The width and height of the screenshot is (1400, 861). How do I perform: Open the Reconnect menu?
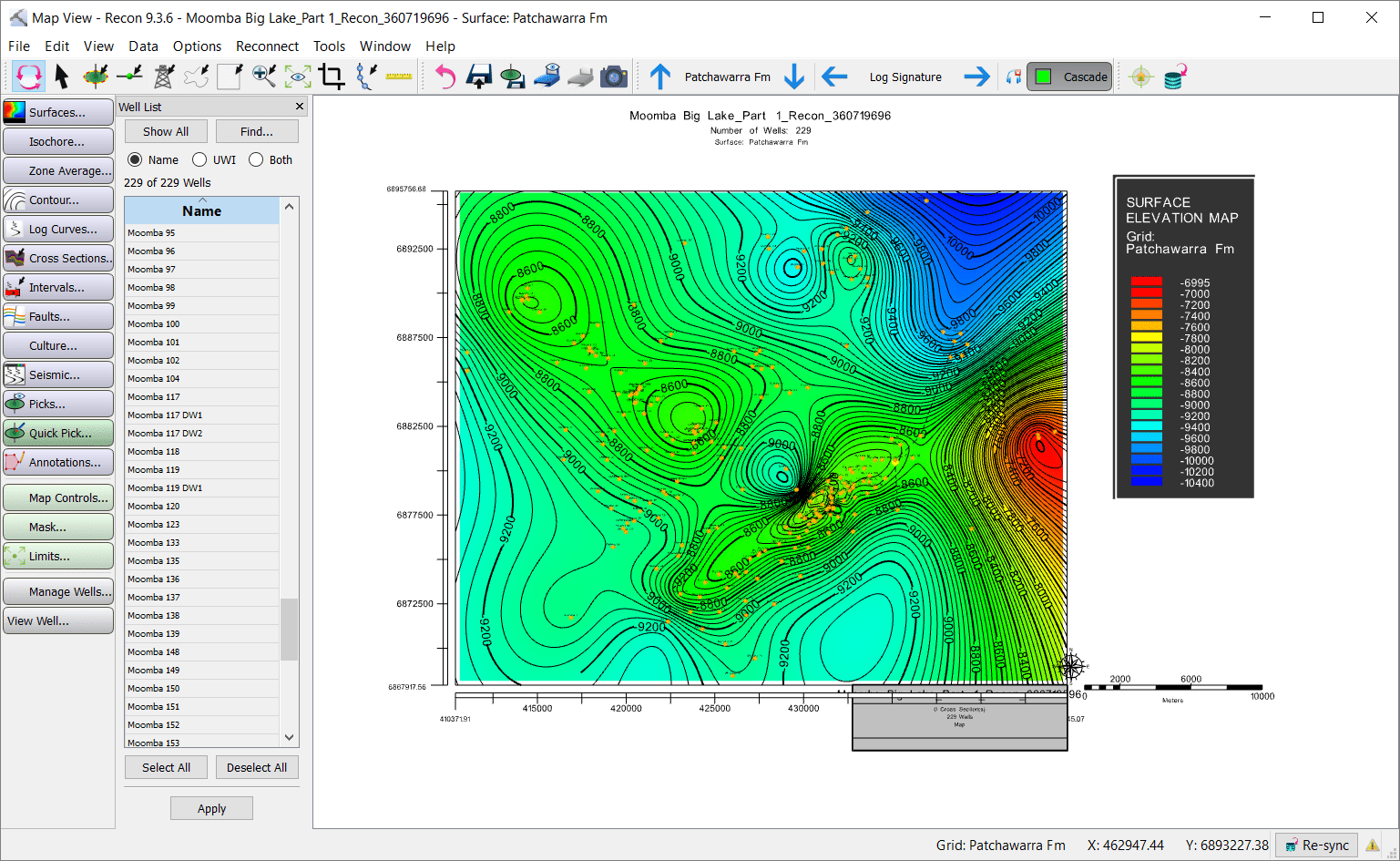[267, 46]
